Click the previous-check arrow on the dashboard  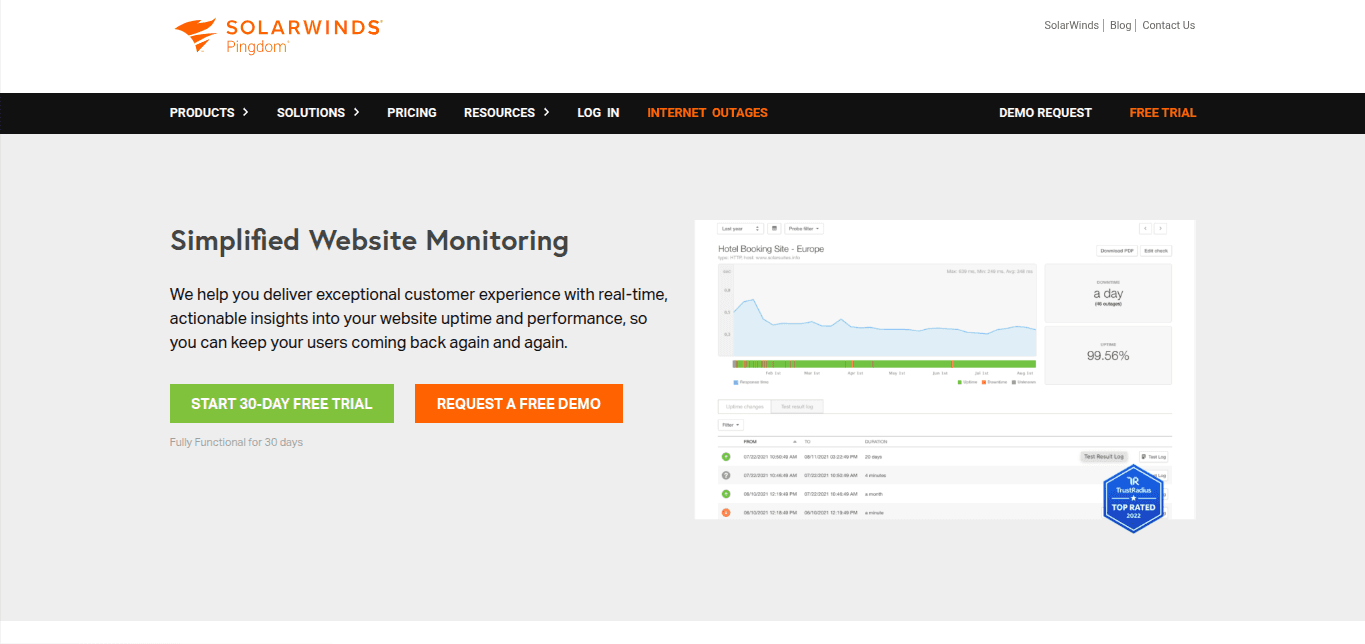pyautogui.click(x=1145, y=228)
